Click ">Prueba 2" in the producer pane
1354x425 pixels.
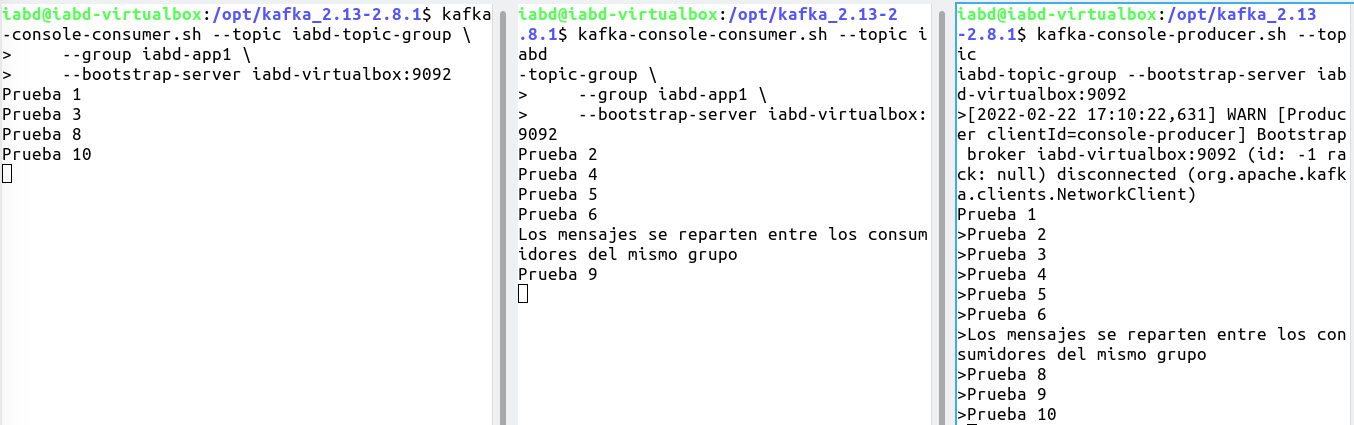(1001, 234)
